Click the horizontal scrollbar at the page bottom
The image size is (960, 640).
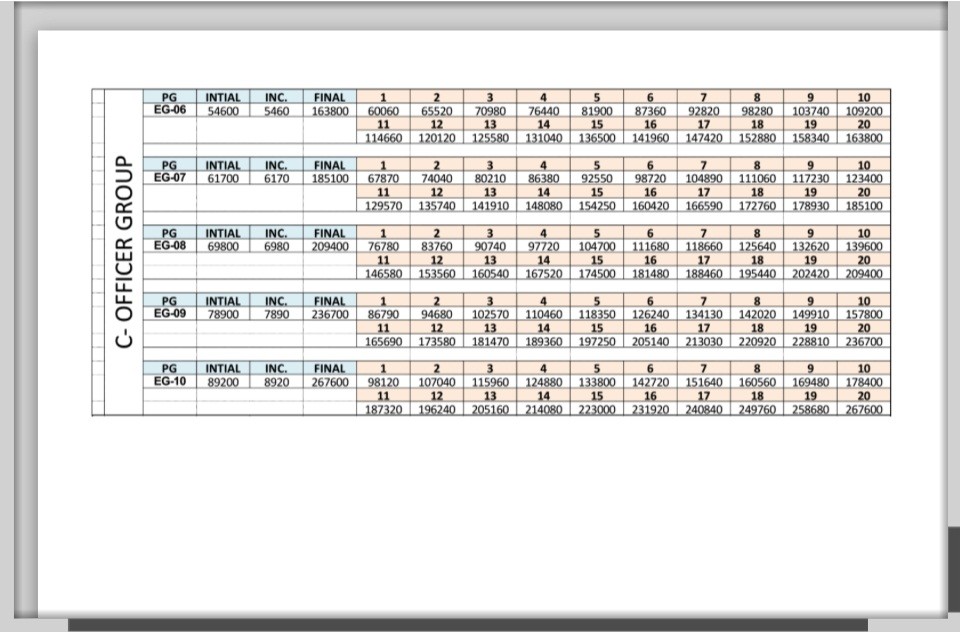[x=467, y=626]
